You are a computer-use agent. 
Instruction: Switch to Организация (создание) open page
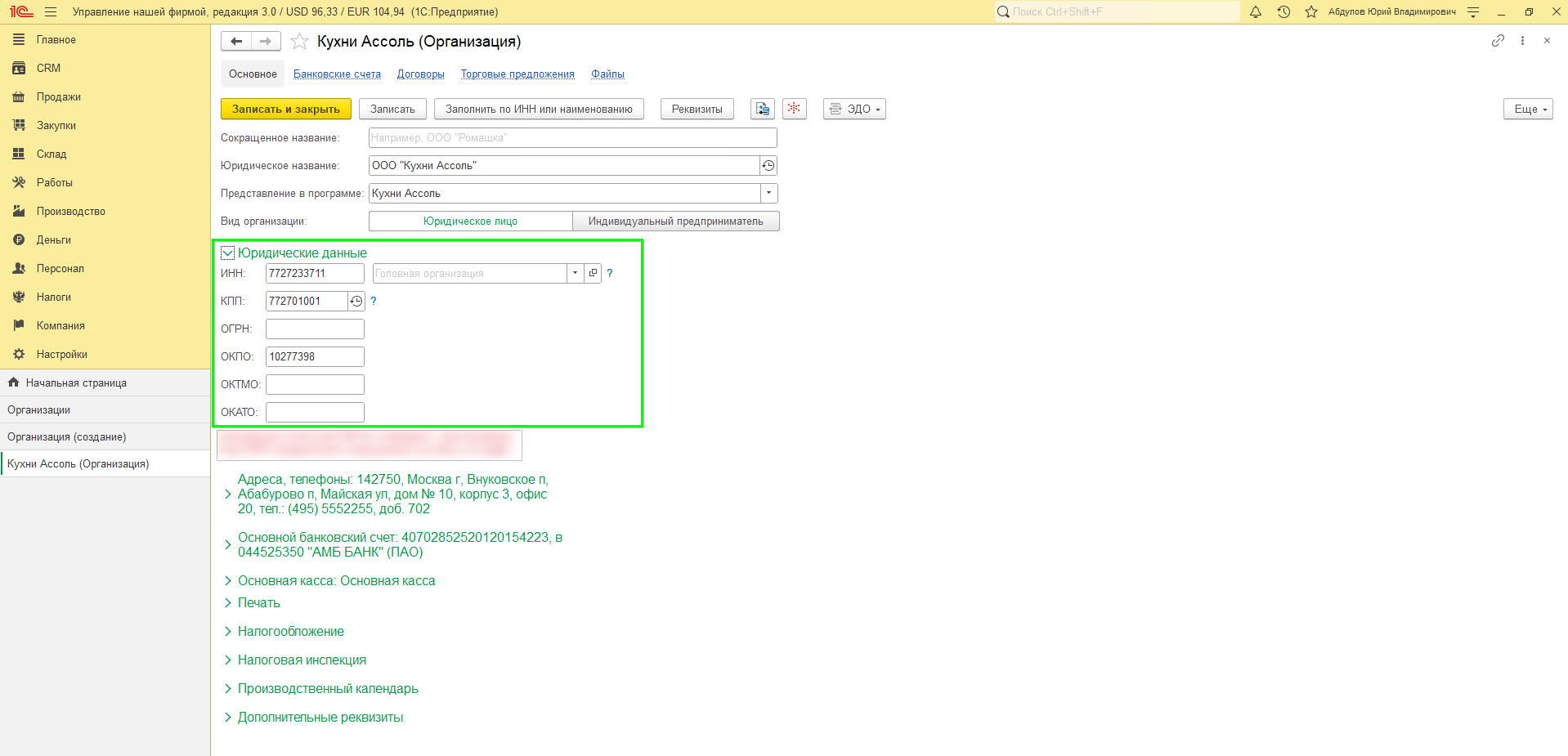click(x=105, y=437)
